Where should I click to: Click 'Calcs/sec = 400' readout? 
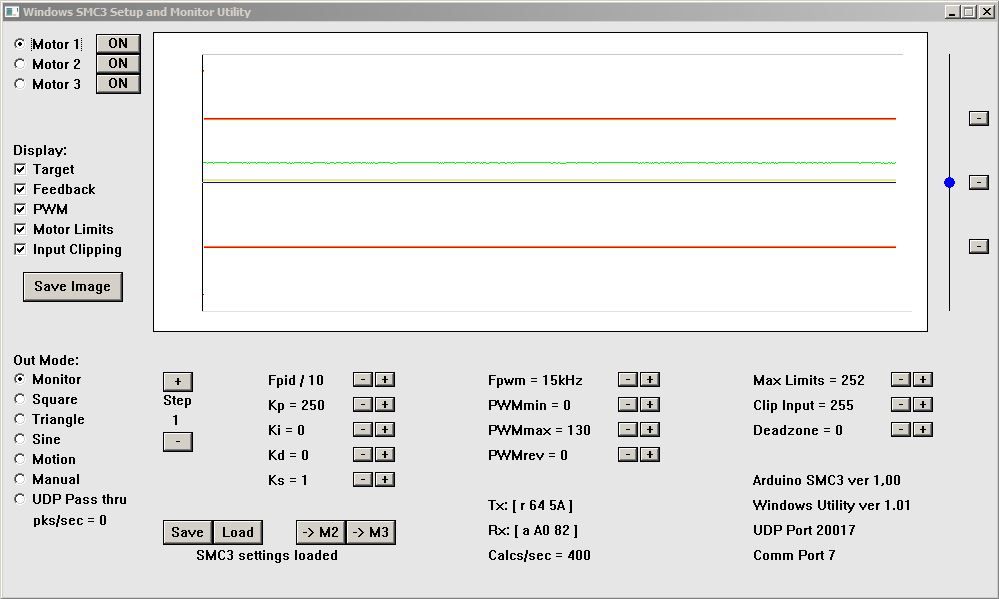pos(539,555)
